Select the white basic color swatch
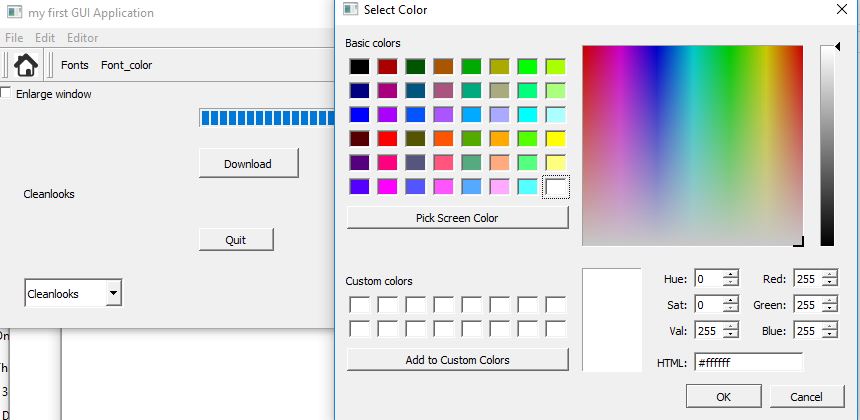This screenshot has width=860, height=420. click(x=556, y=186)
